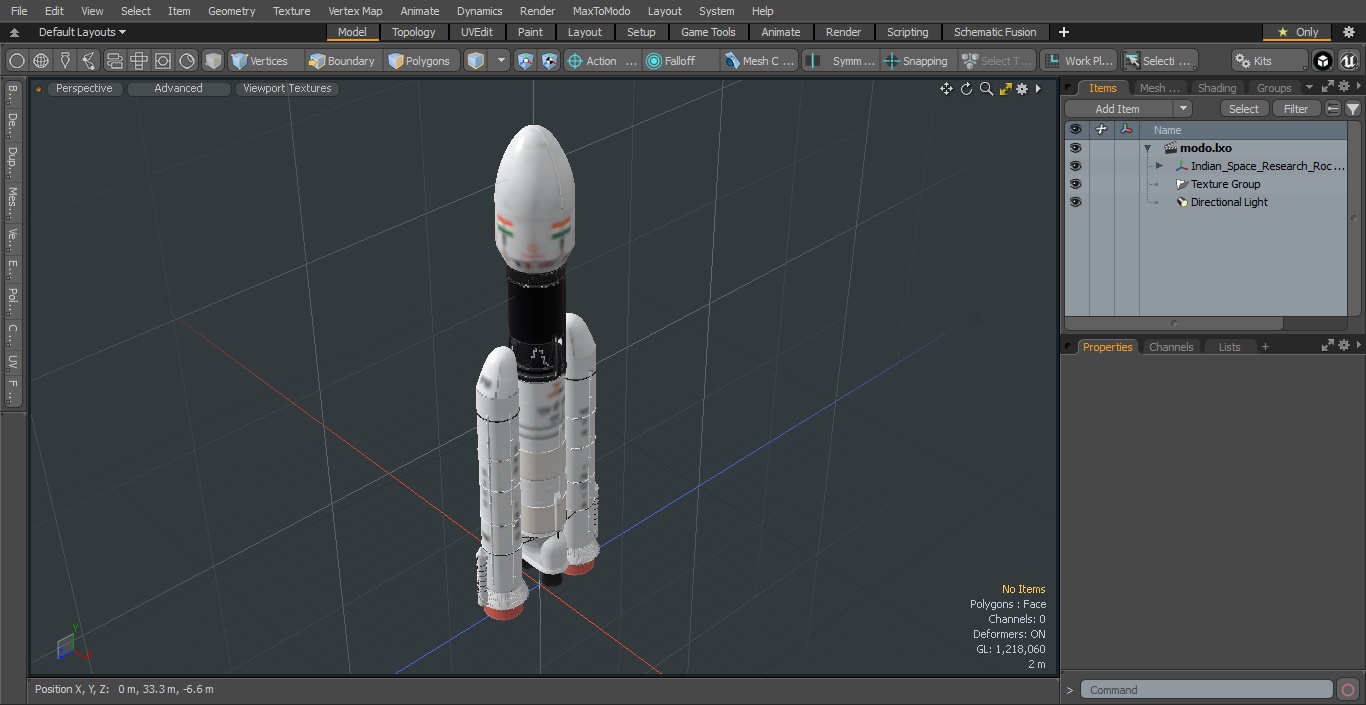Open the Viewport Textures dropdown
The image size is (1366, 705).
[x=287, y=89]
